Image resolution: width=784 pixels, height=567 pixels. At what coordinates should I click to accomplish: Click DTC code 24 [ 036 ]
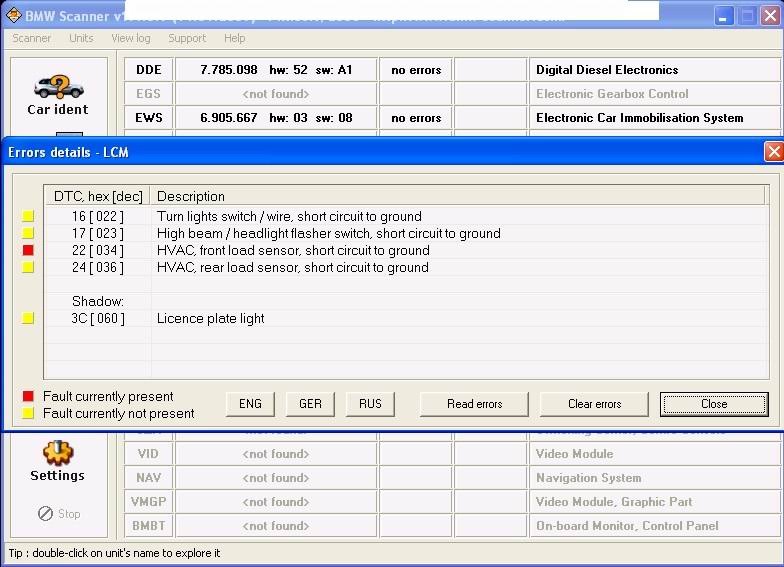click(98, 267)
